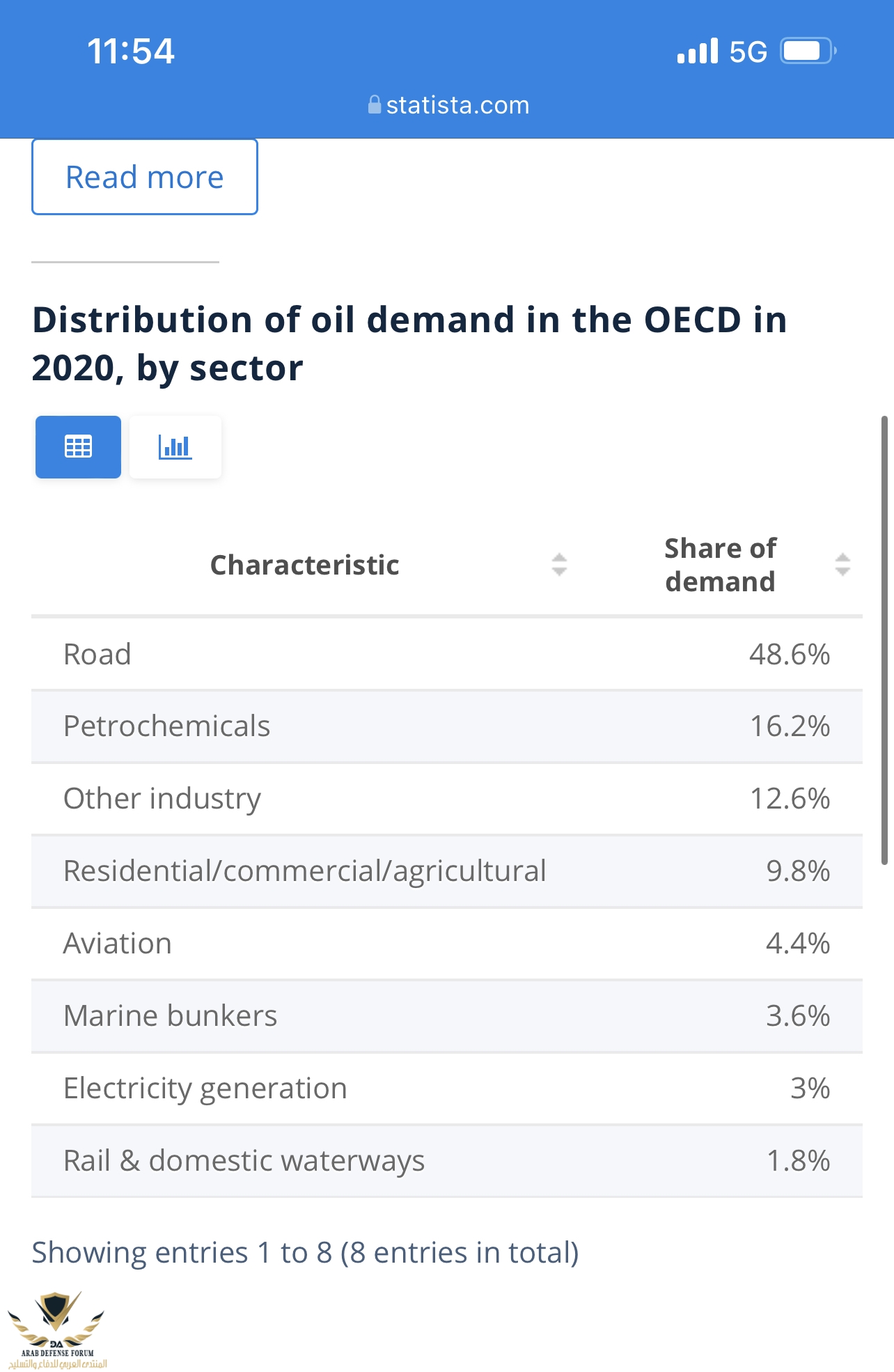Click the vertical scrollbar on the right
The width and height of the screenshot is (894, 1372).
point(884,641)
